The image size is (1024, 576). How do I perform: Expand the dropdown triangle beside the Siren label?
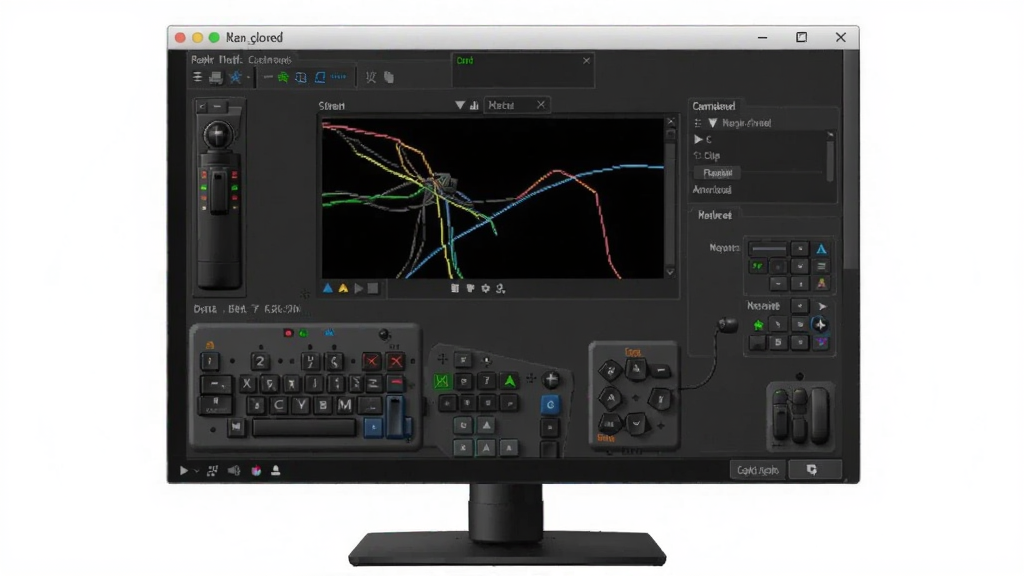click(x=460, y=105)
